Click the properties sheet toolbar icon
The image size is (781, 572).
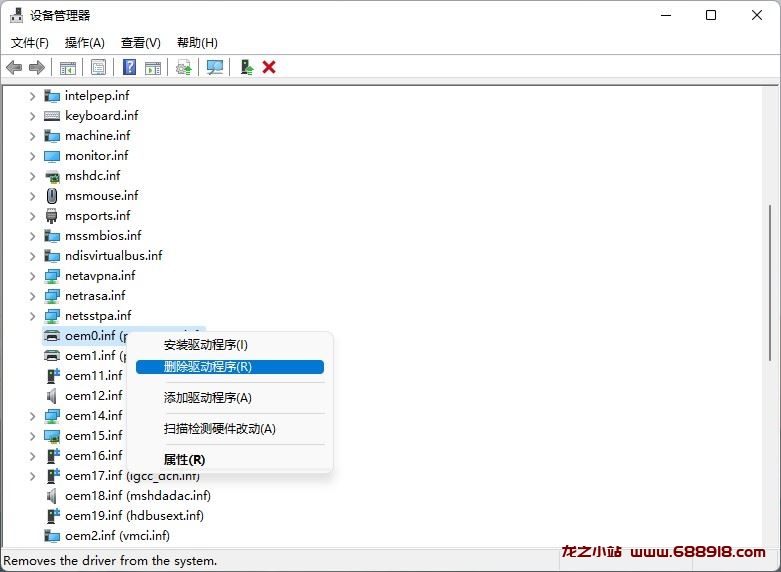pos(98,67)
